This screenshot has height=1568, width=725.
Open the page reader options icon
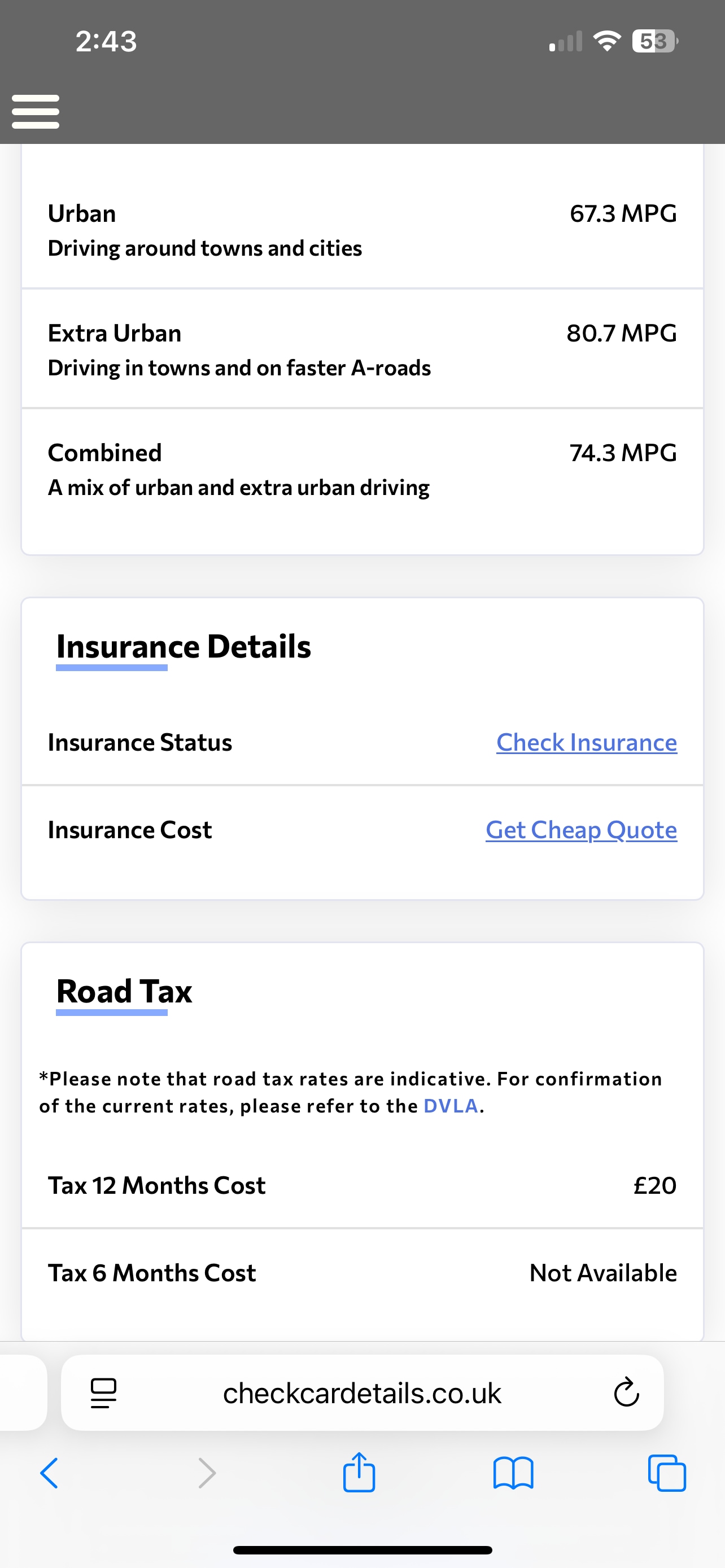pos(103,1392)
